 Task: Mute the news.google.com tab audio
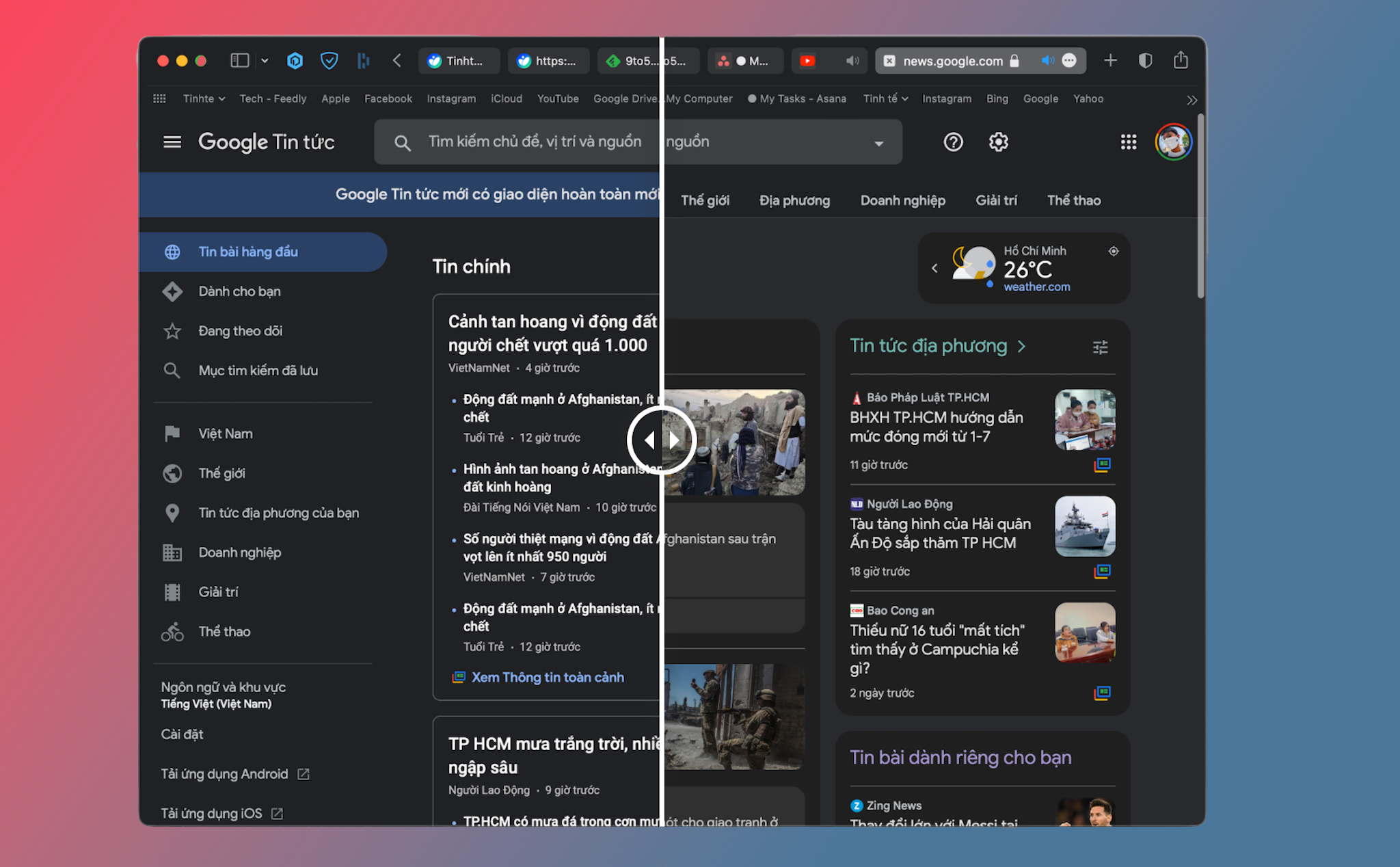pyautogui.click(x=1047, y=60)
